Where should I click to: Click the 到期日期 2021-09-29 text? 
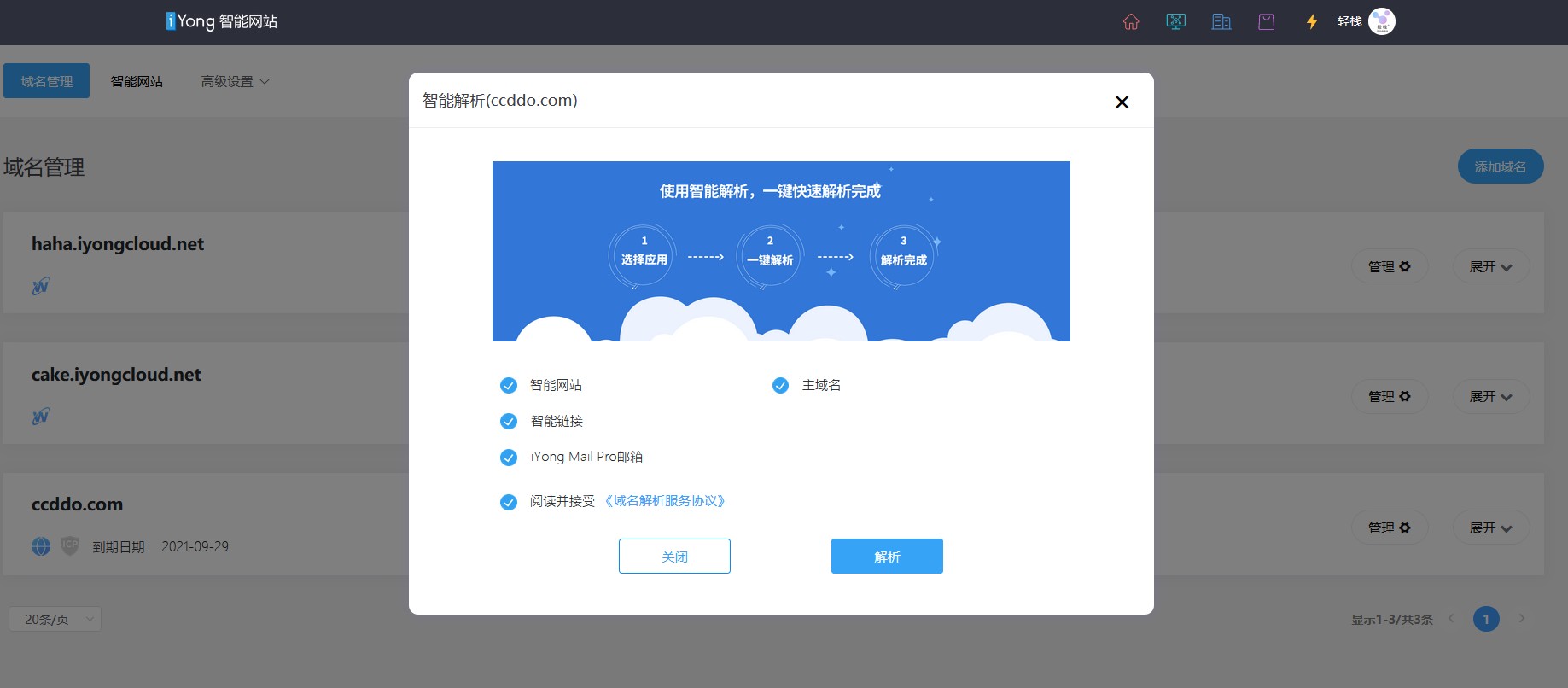pos(160,546)
